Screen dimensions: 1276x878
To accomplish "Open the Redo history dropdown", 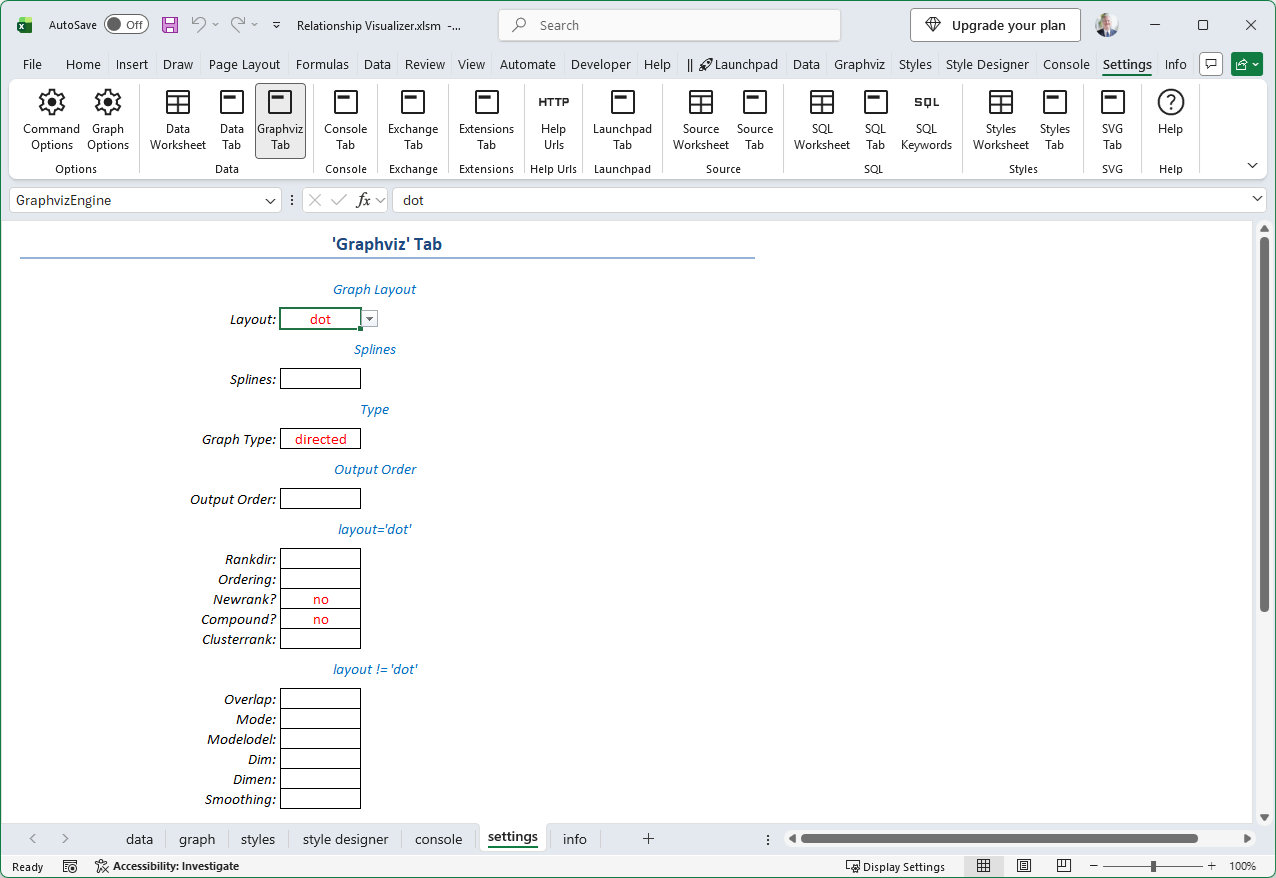I will [255, 25].
